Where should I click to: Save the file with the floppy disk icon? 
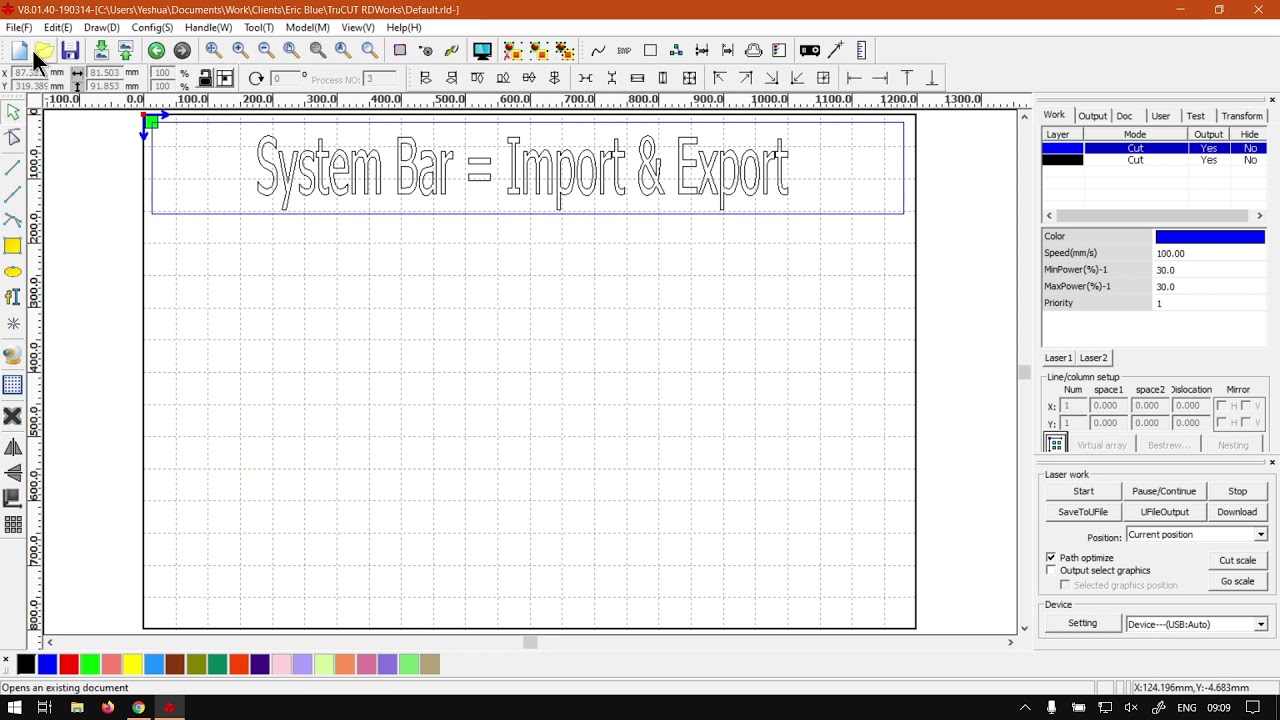[70, 51]
